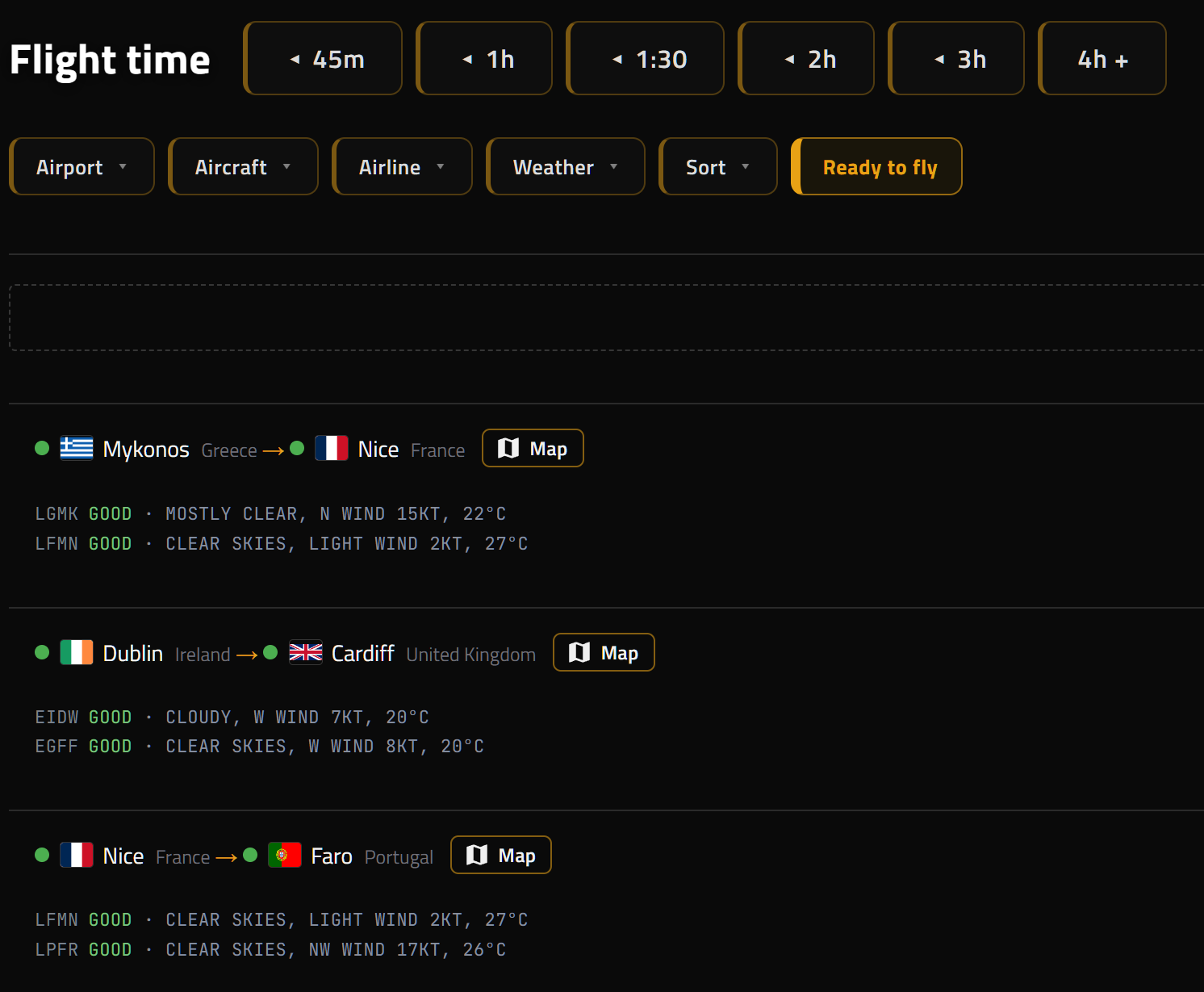Screen dimensions: 1204x992
Task: Click the Portugal flag beside Faro
Action: [x=285, y=855]
